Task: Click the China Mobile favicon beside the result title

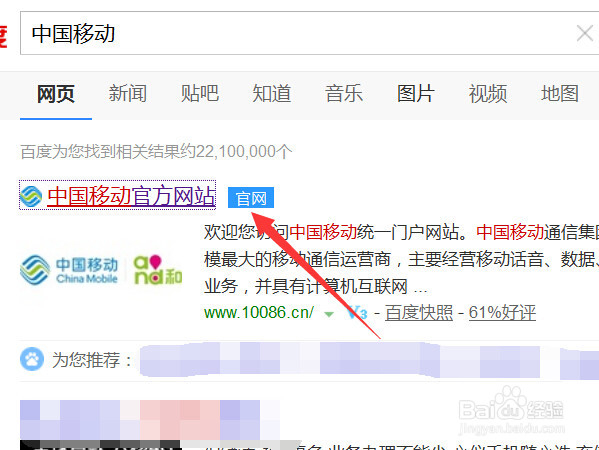Action: [x=31, y=196]
